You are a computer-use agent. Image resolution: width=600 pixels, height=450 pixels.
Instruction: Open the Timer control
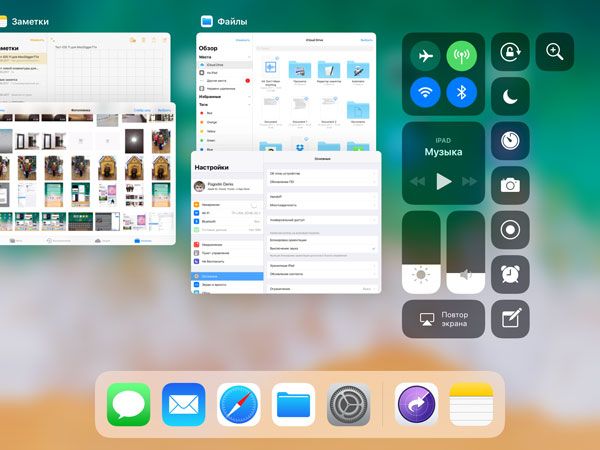click(510, 141)
